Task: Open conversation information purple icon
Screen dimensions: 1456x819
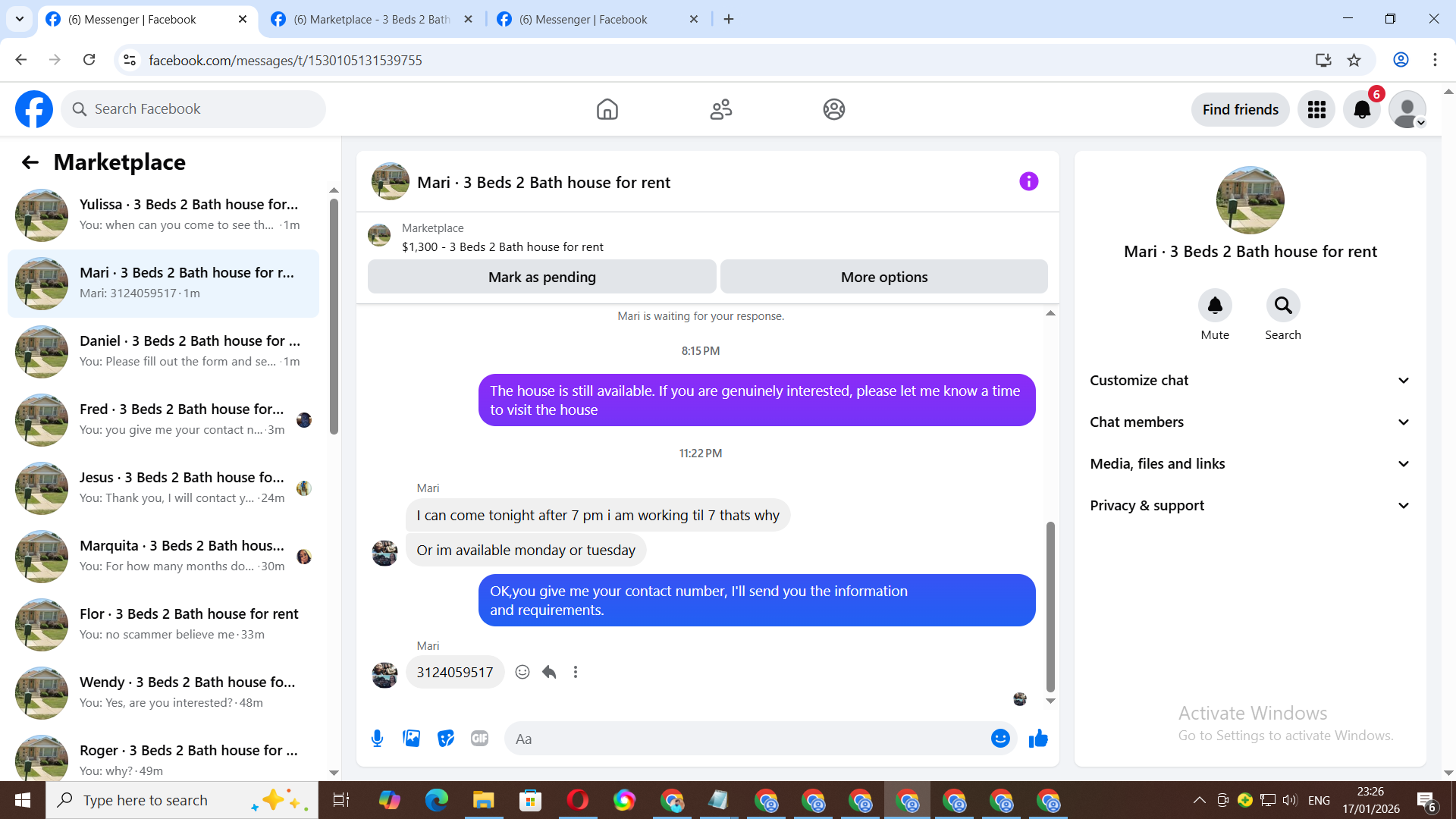Action: (x=1028, y=182)
